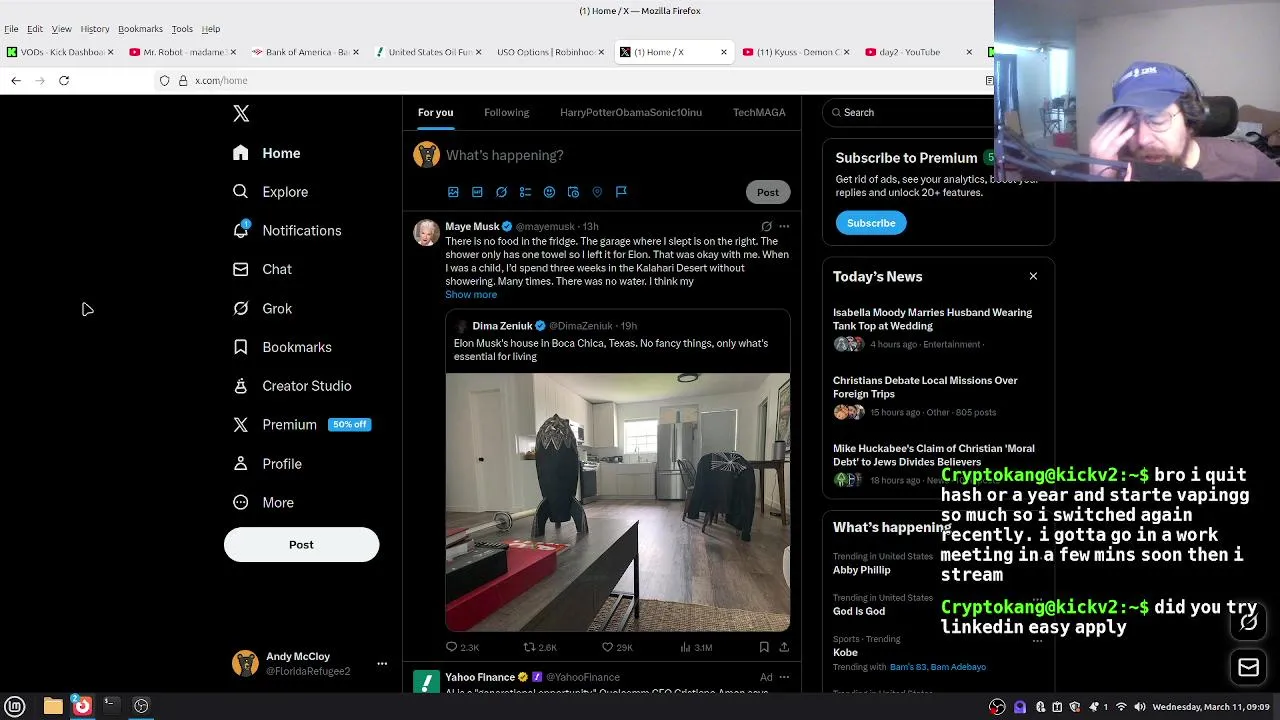Screen dimensions: 1280x720
Task: Open more menu on Maye Musk post
Action: [784, 227]
